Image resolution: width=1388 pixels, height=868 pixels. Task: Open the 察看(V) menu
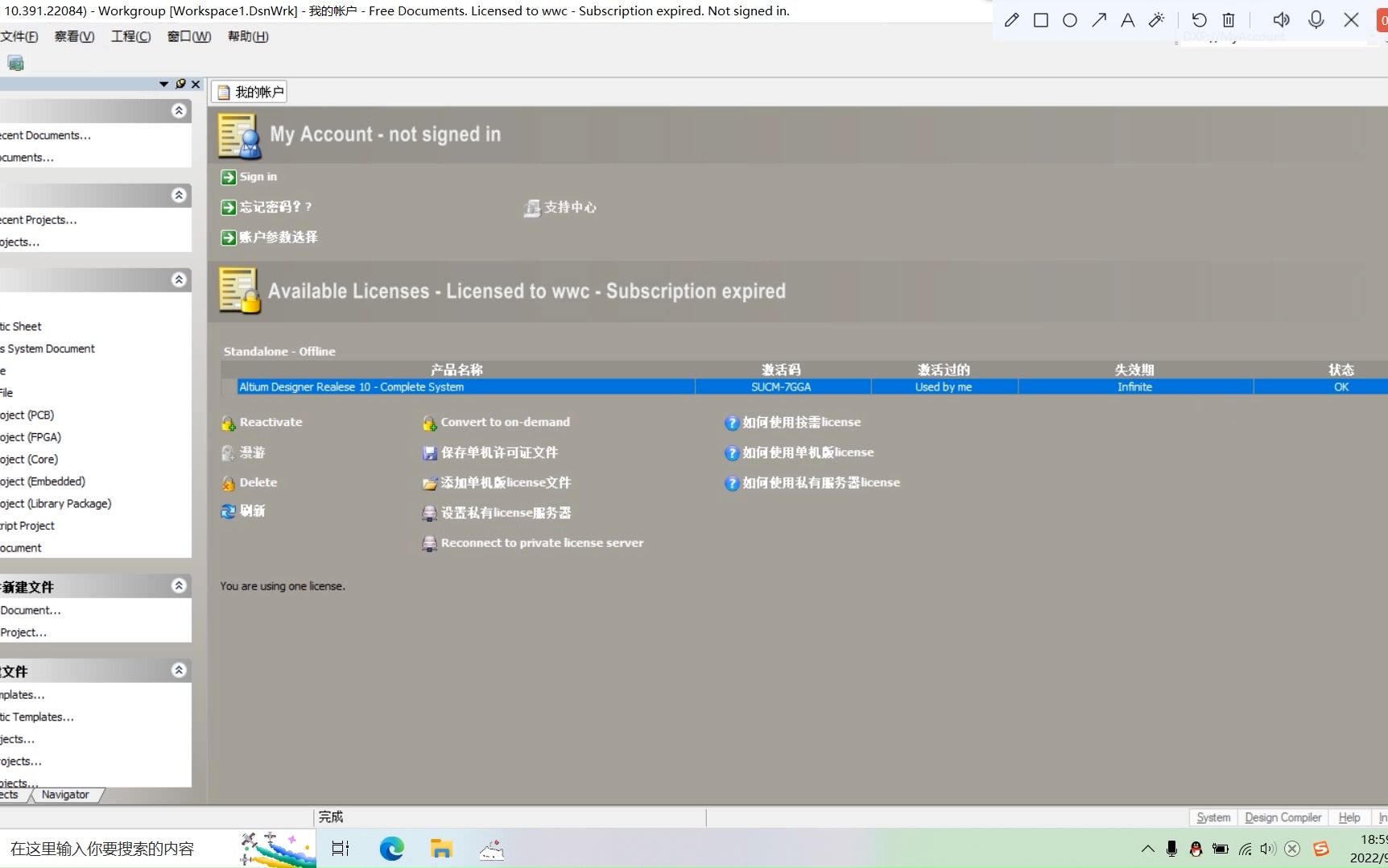click(74, 36)
